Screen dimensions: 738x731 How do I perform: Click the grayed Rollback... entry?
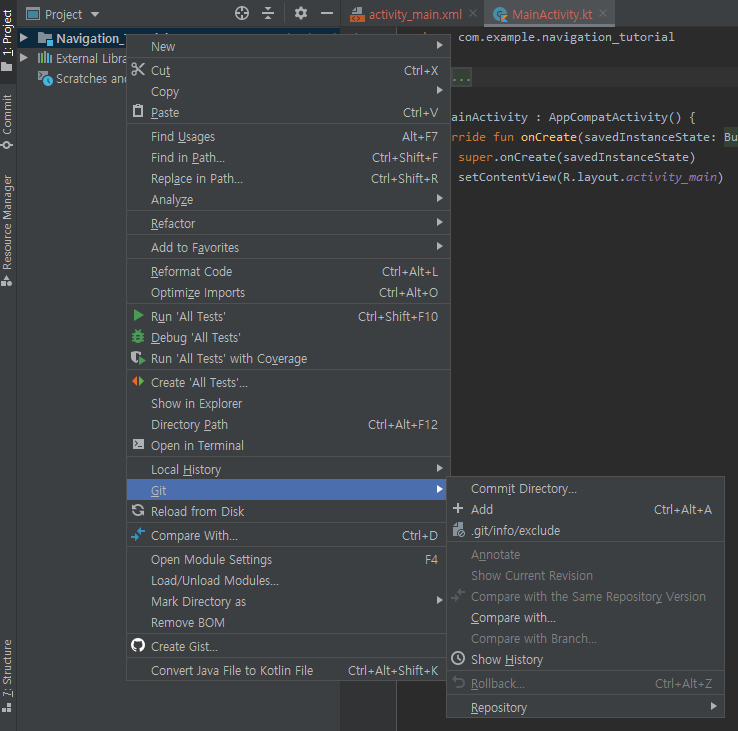(585, 683)
